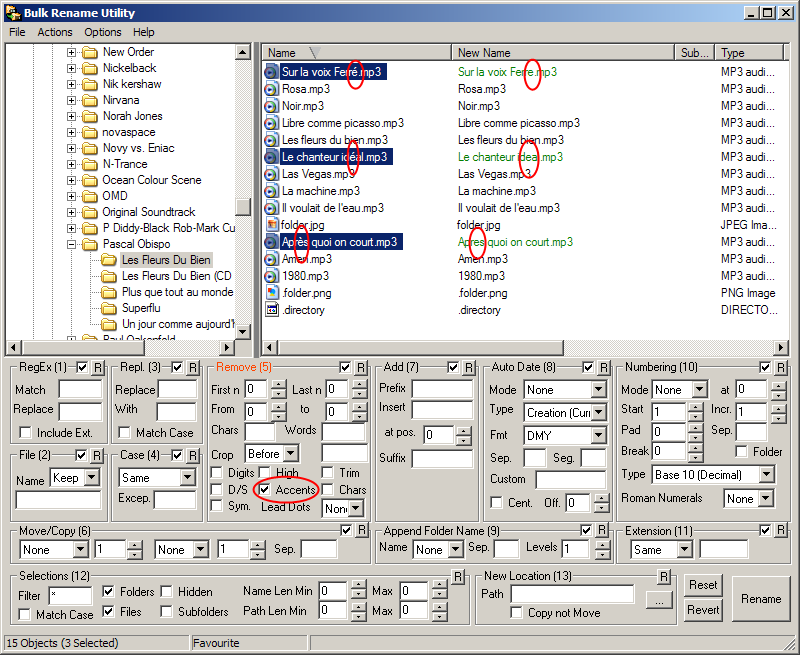The height and width of the screenshot is (655, 800).
Task: Click the OMD folder icon
Action: (x=90, y=196)
